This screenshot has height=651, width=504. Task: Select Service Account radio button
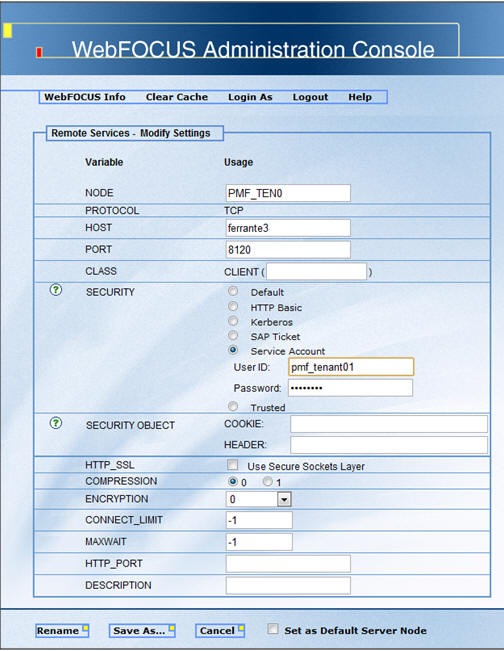pyautogui.click(x=233, y=350)
